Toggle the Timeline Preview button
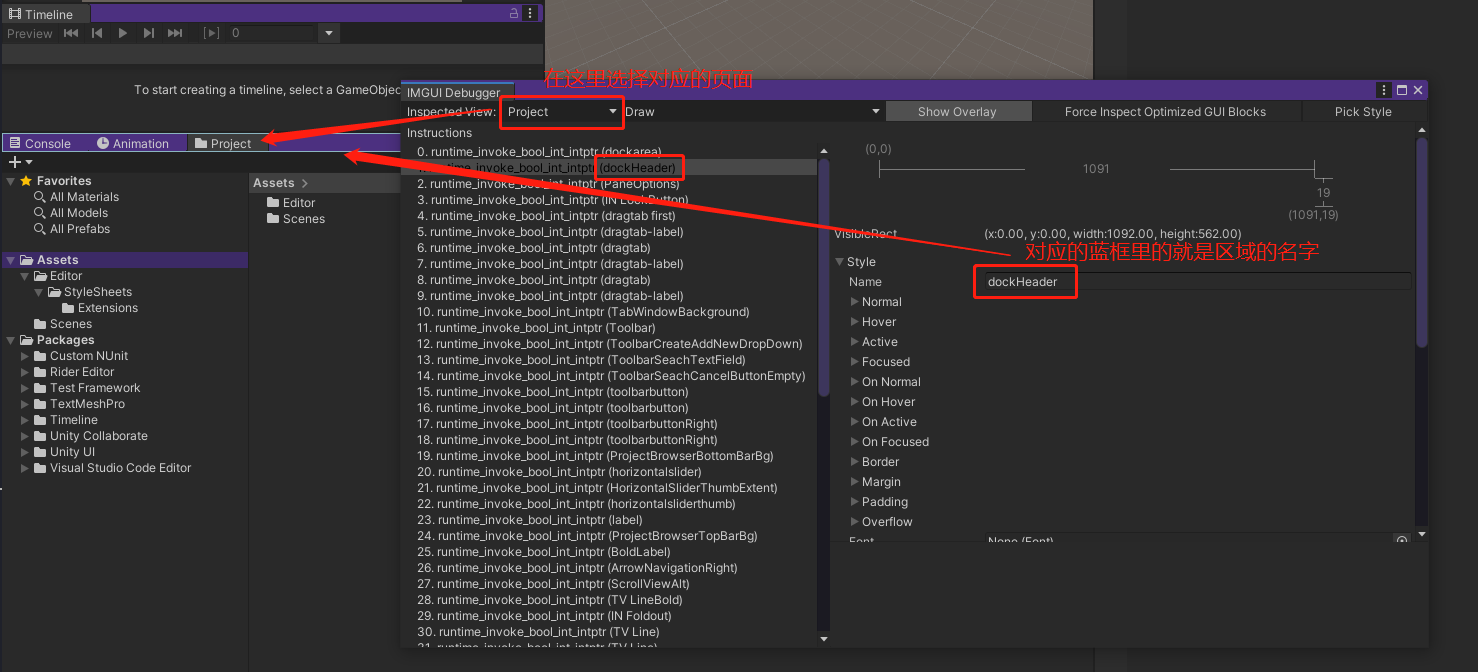1478x672 pixels. point(30,34)
